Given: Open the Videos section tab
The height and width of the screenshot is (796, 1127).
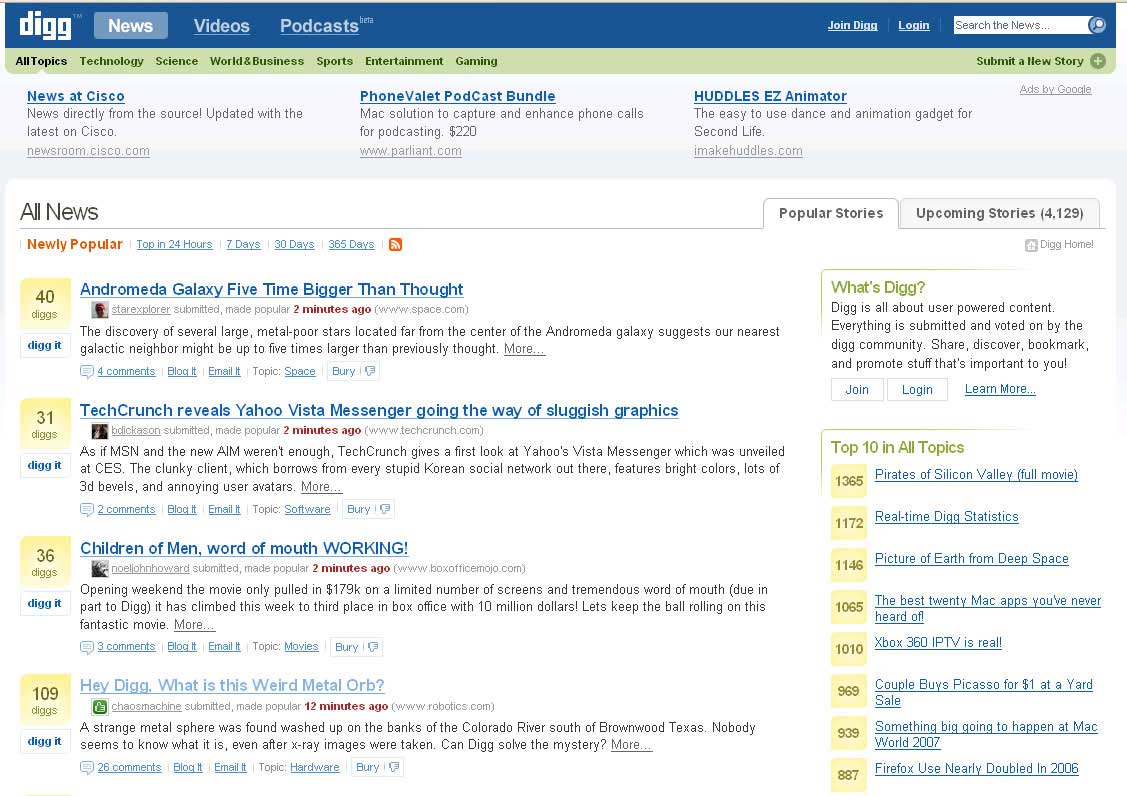Looking at the screenshot, I should (x=221, y=26).
